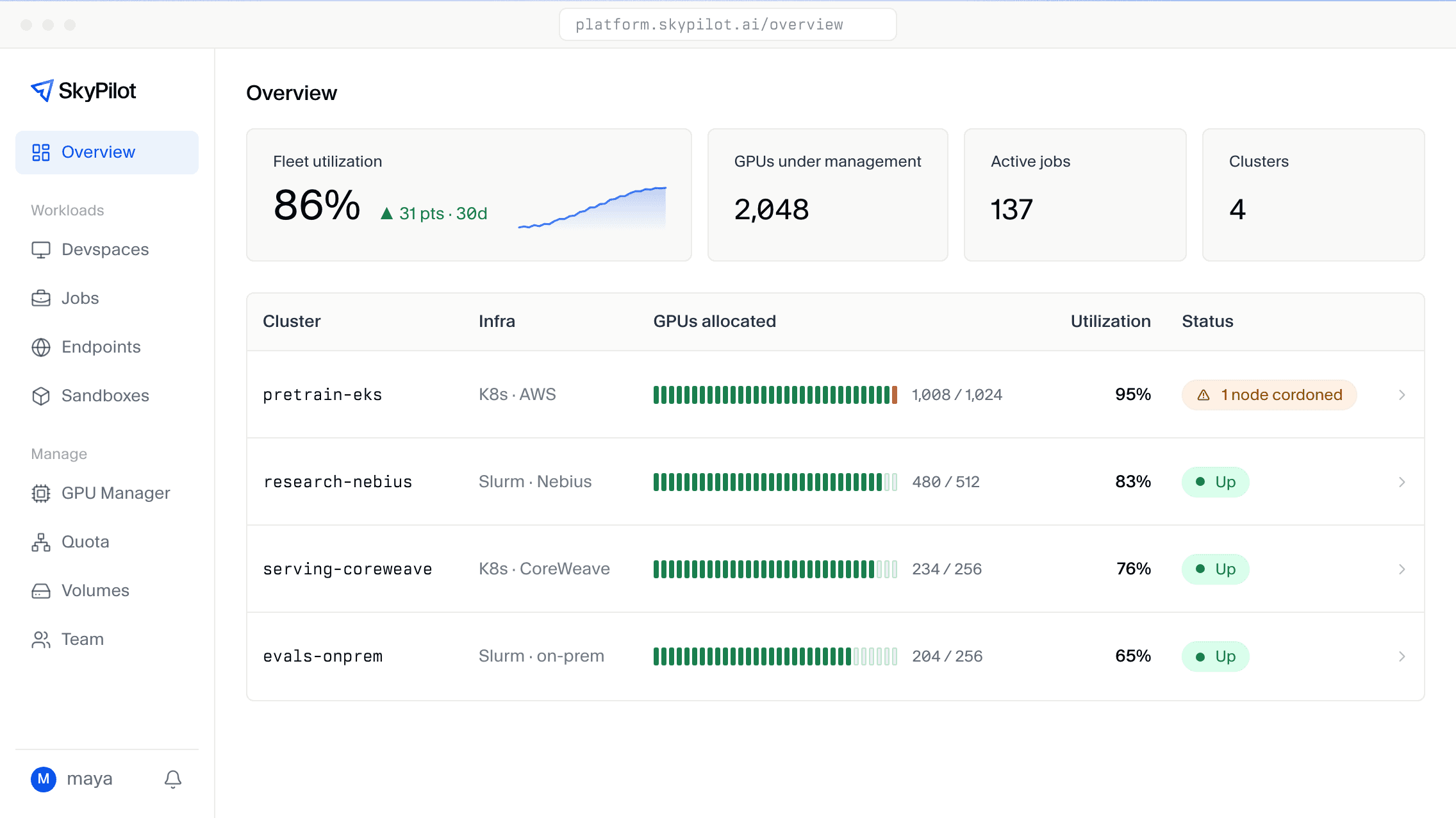Click the blue M avatar for maya
1456x818 pixels.
coord(44,779)
